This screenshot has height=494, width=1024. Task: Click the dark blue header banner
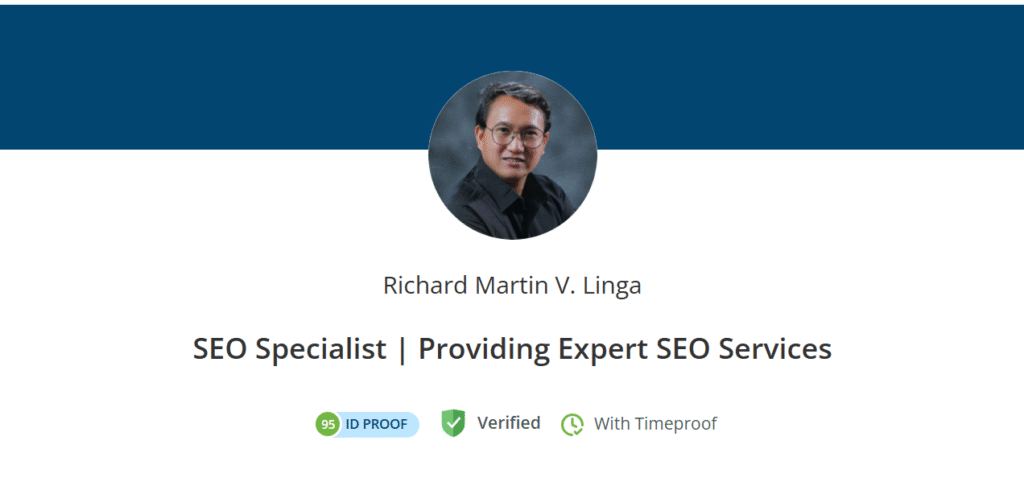pyautogui.click(x=200, y=75)
